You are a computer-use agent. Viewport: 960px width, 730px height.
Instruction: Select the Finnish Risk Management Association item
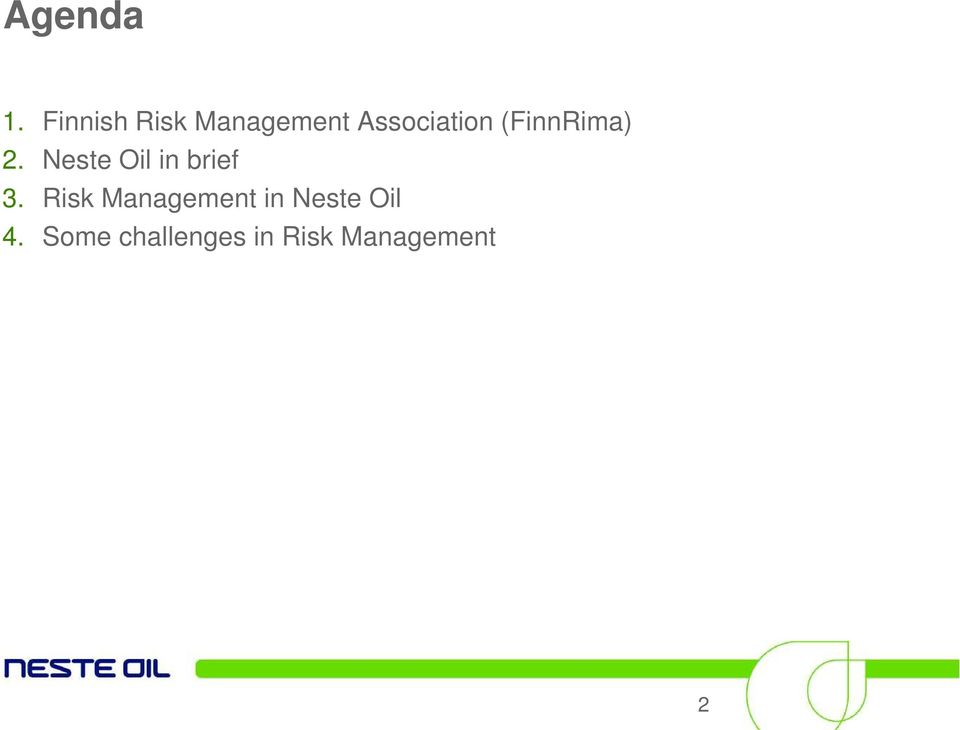[x=337, y=121]
